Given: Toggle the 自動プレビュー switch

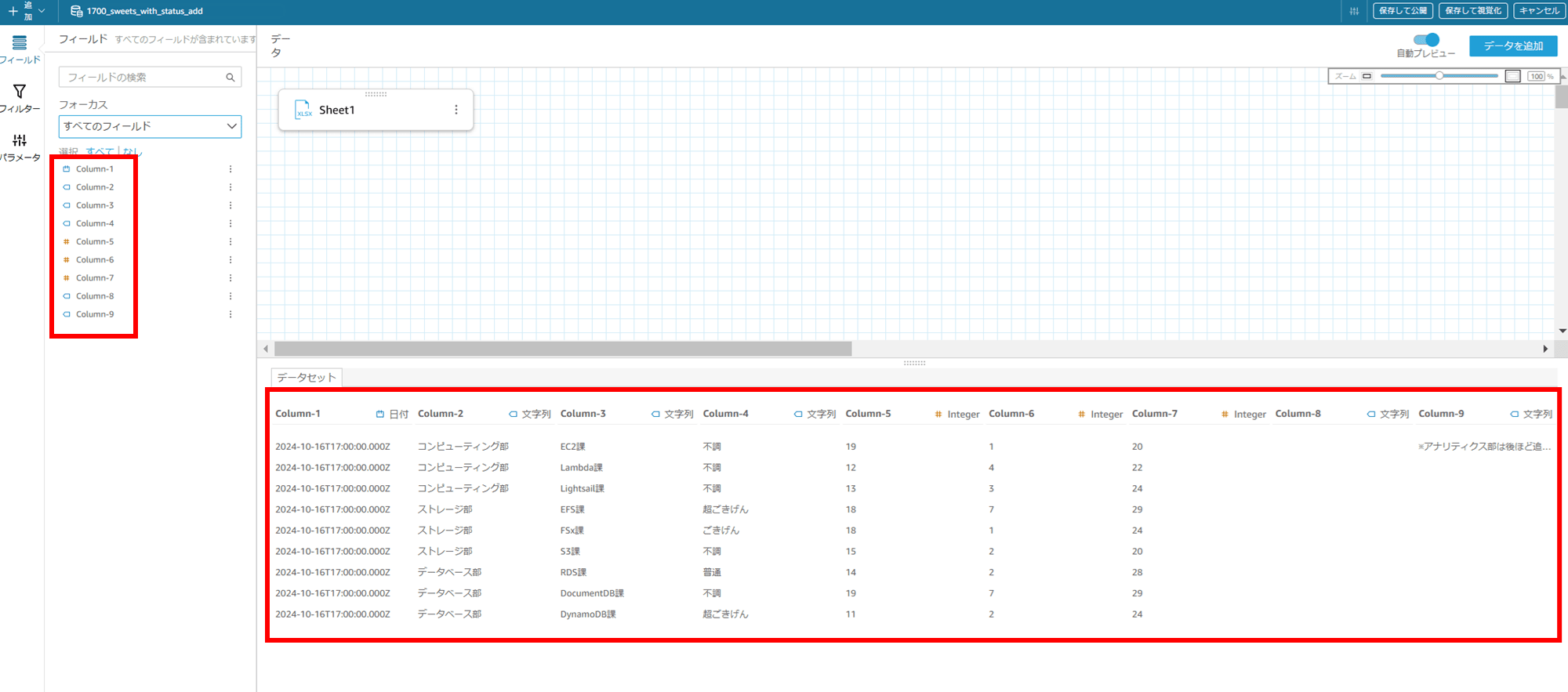Looking at the screenshot, I should click(x=1426, y=40).
